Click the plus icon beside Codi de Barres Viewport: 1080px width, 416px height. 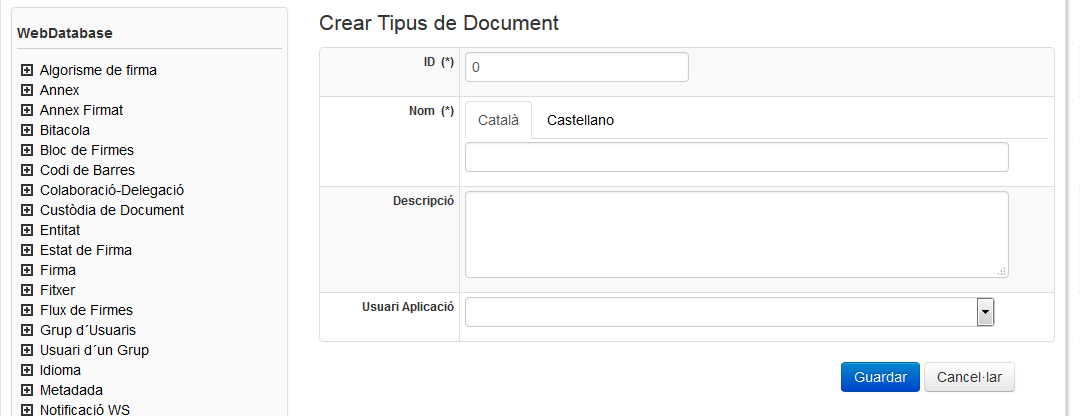(x=27, y=170)
